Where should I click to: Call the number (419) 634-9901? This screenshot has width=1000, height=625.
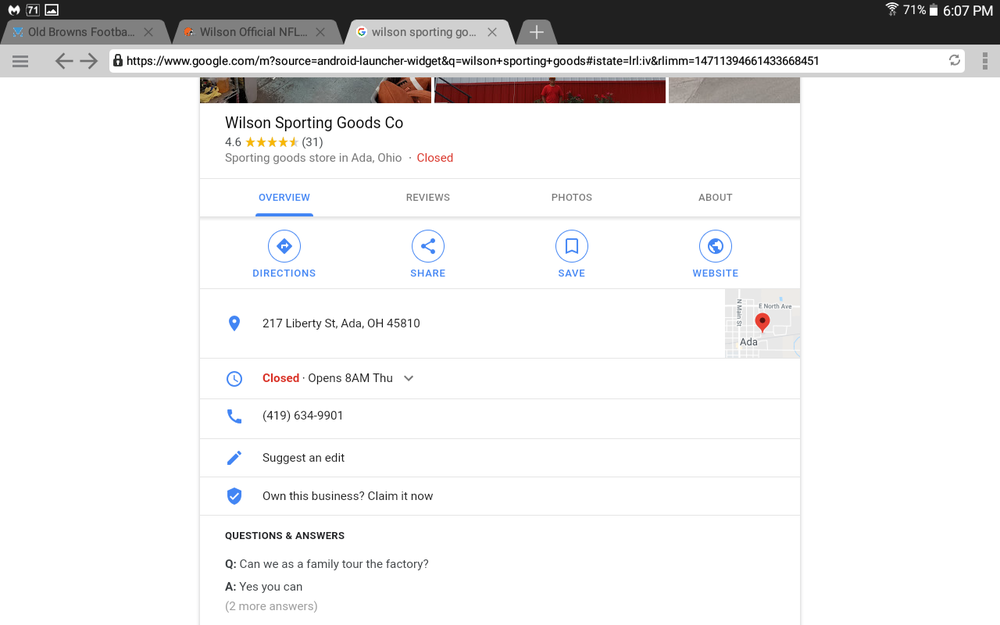[x=303, y=416]
